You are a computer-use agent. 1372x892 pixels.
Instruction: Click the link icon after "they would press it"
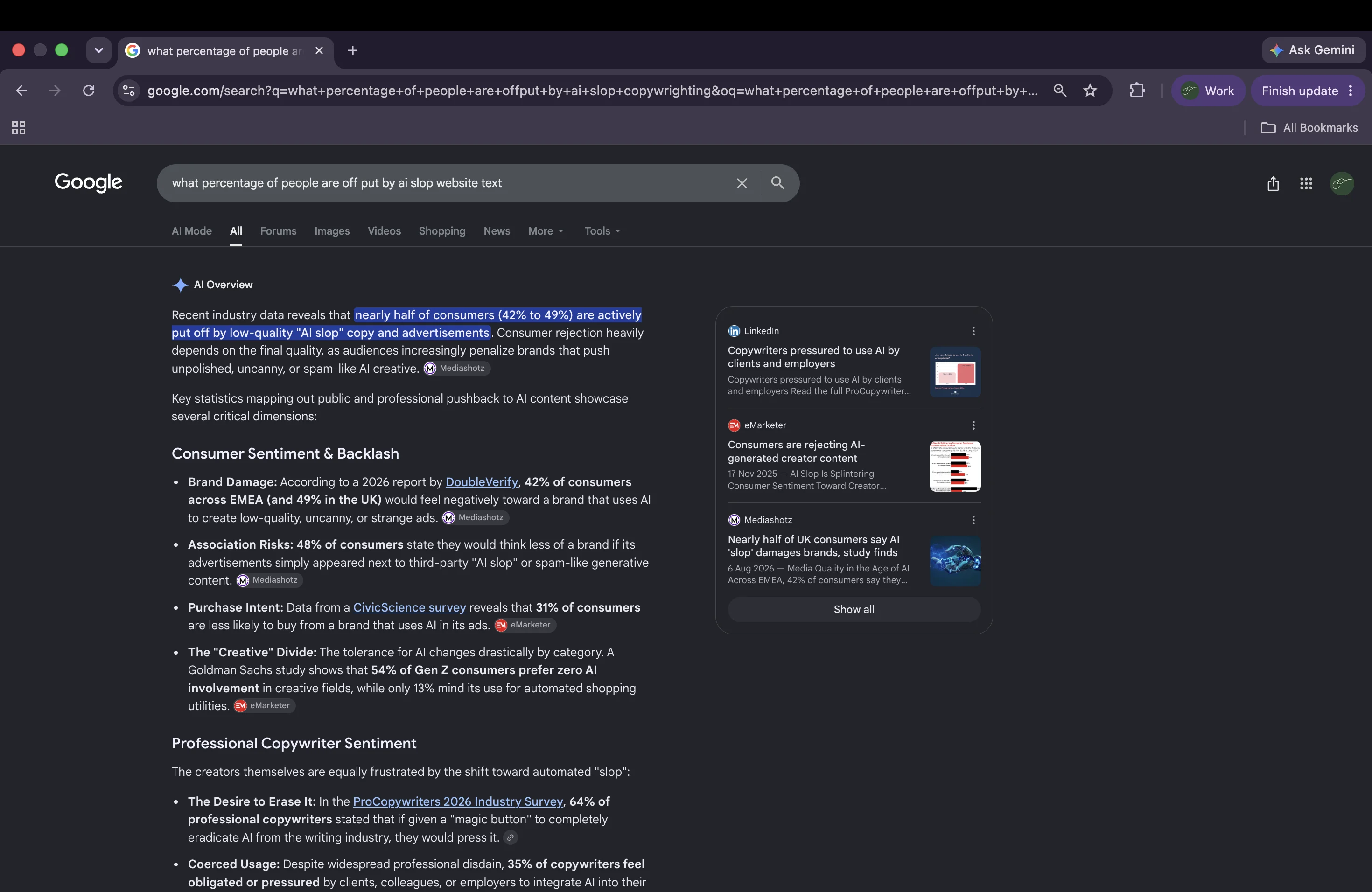tap(510, 838)
